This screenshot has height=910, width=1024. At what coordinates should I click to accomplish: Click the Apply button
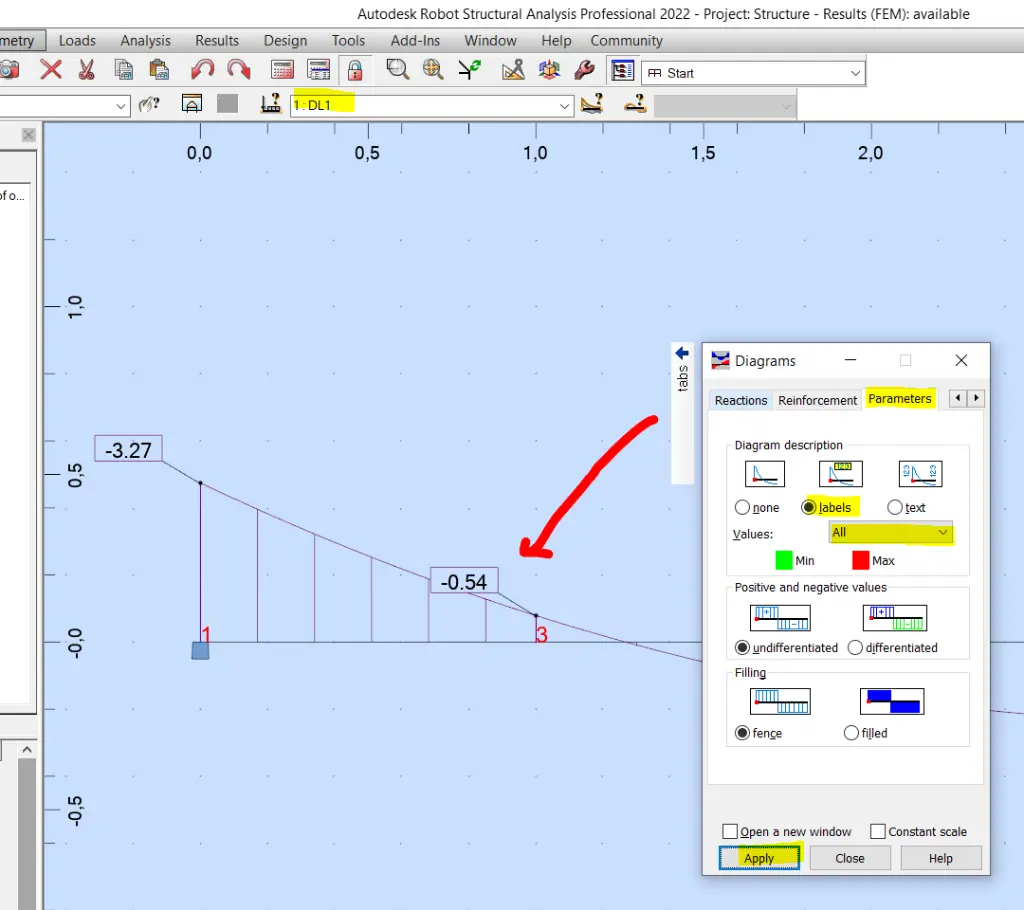point(759,858)
